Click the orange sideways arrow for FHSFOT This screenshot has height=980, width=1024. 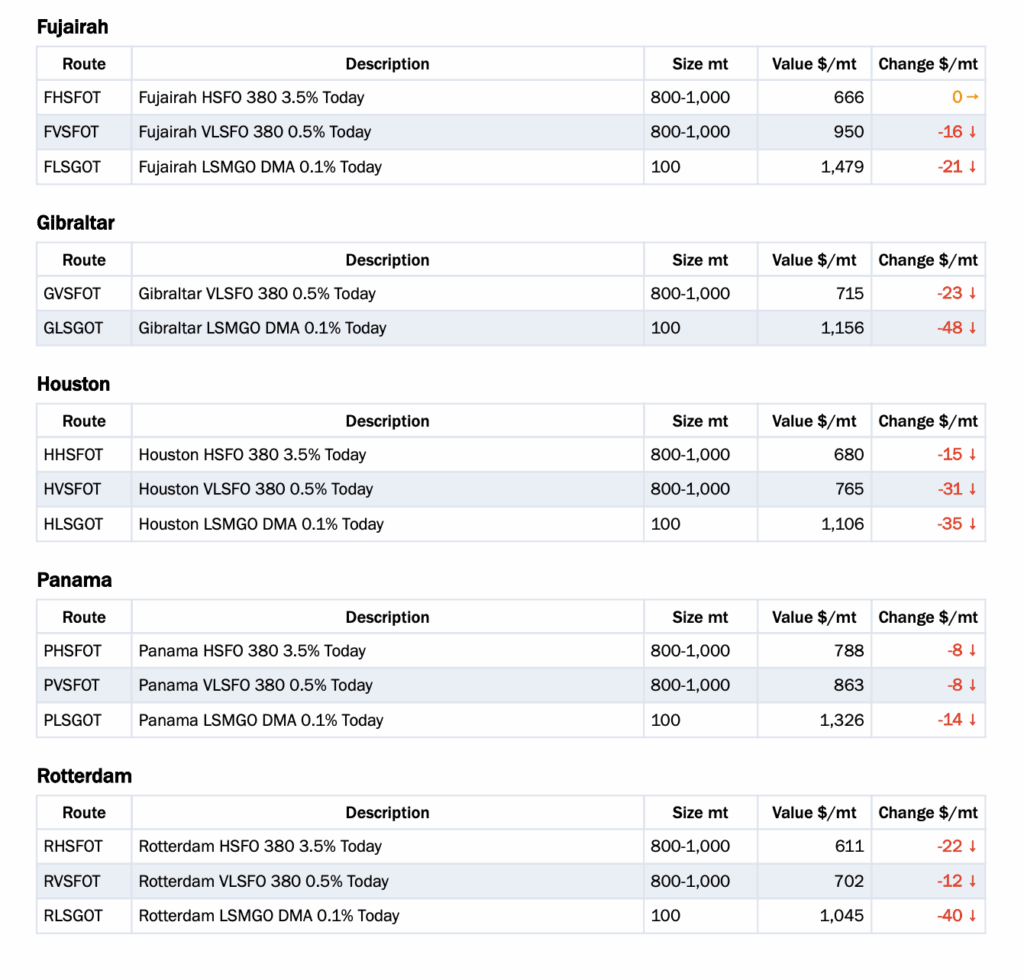coord(972,97)
